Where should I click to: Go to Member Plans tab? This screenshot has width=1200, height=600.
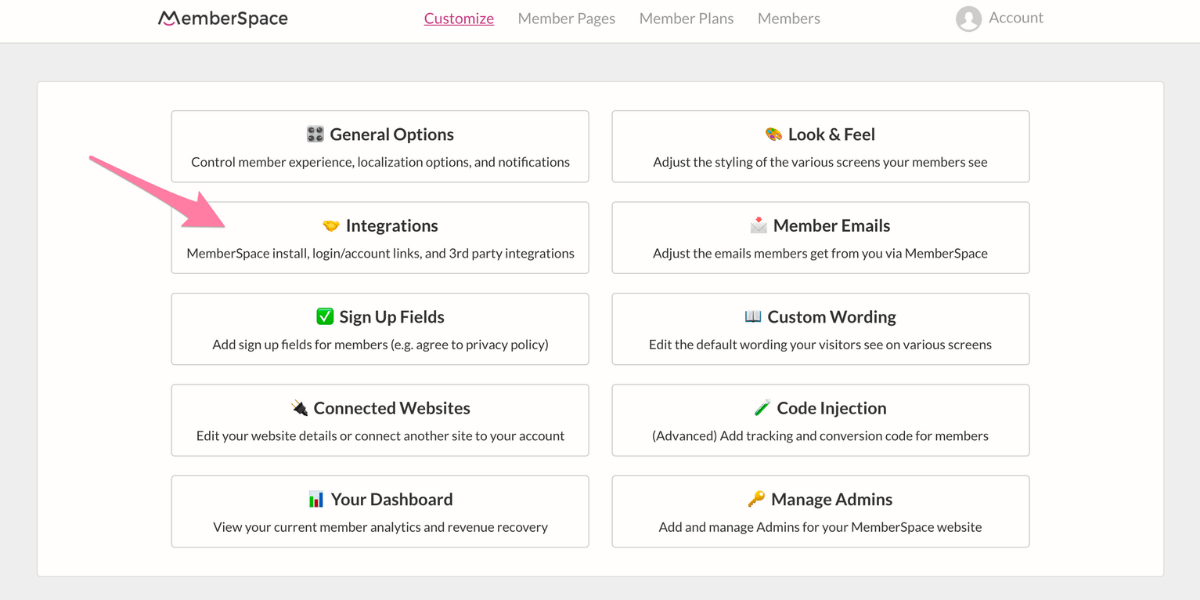(686, 18)
